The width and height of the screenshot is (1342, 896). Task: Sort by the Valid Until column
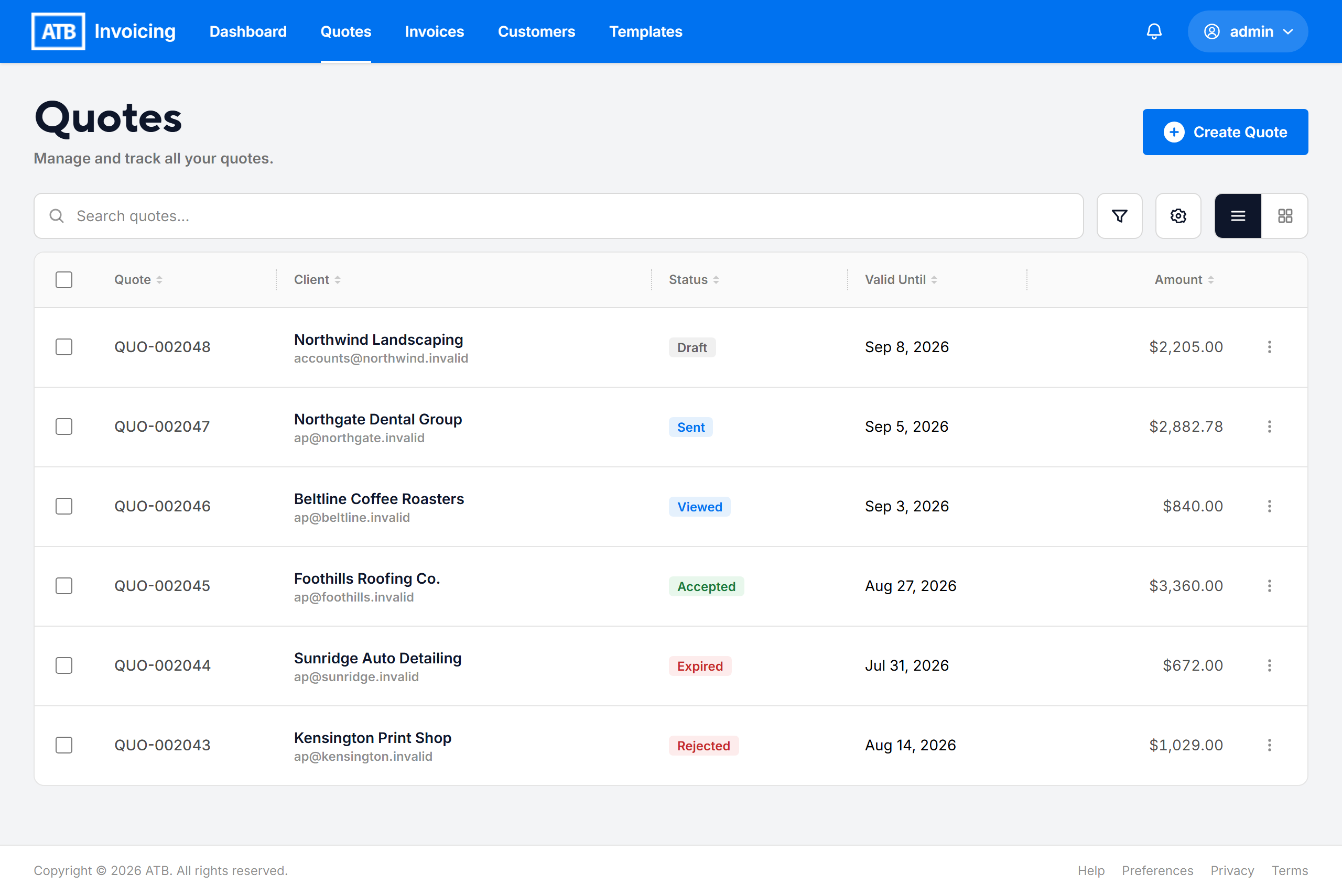[901, 280]
